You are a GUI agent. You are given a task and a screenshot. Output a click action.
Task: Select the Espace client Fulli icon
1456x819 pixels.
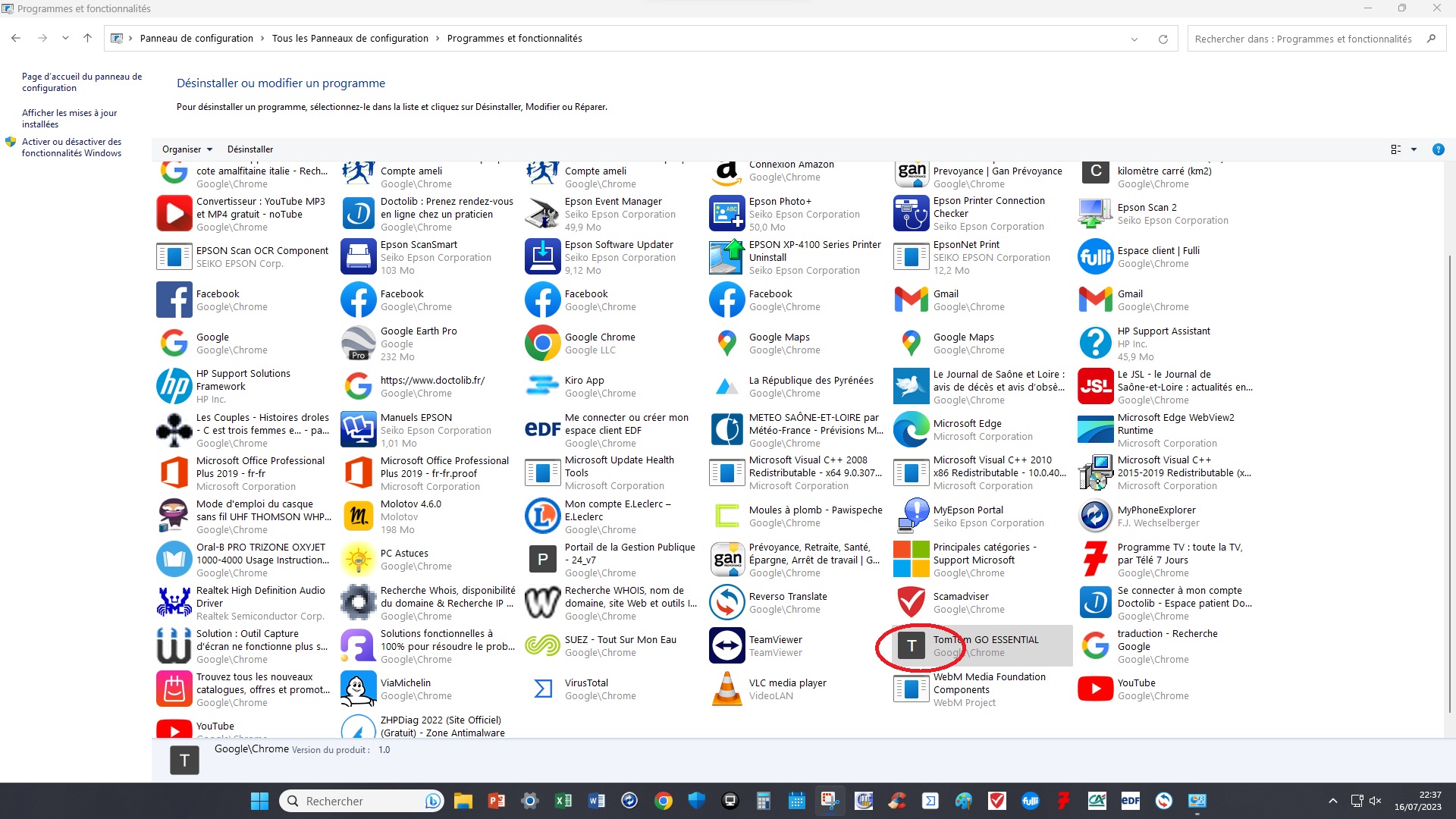1096,257
